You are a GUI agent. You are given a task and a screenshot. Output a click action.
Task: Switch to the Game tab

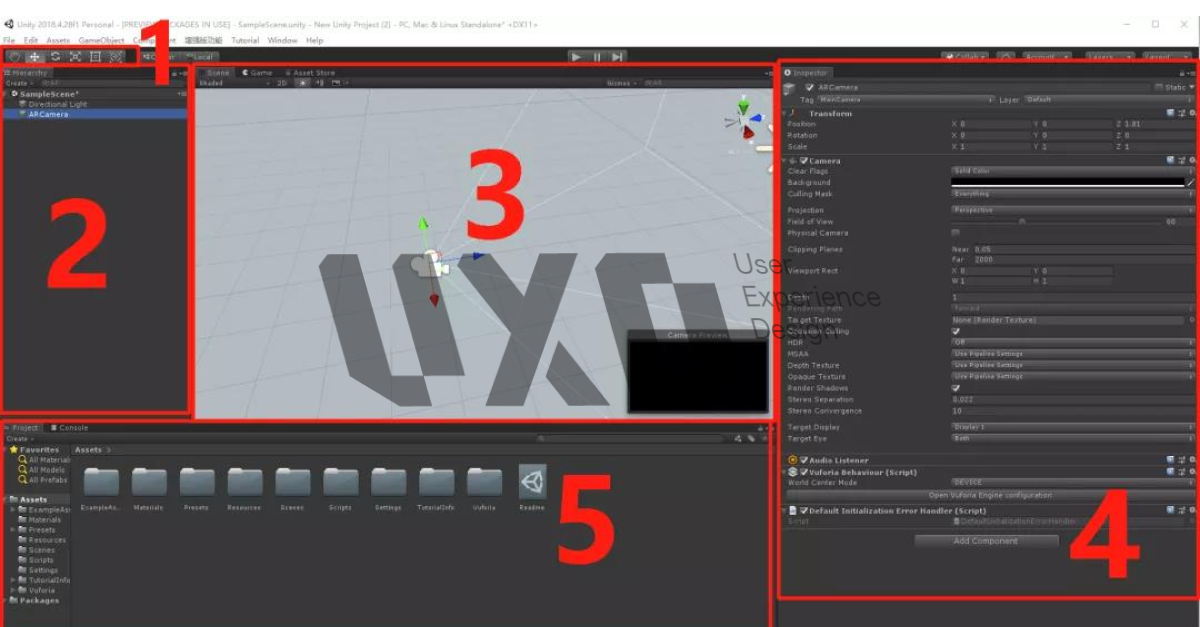coord(257,73)
